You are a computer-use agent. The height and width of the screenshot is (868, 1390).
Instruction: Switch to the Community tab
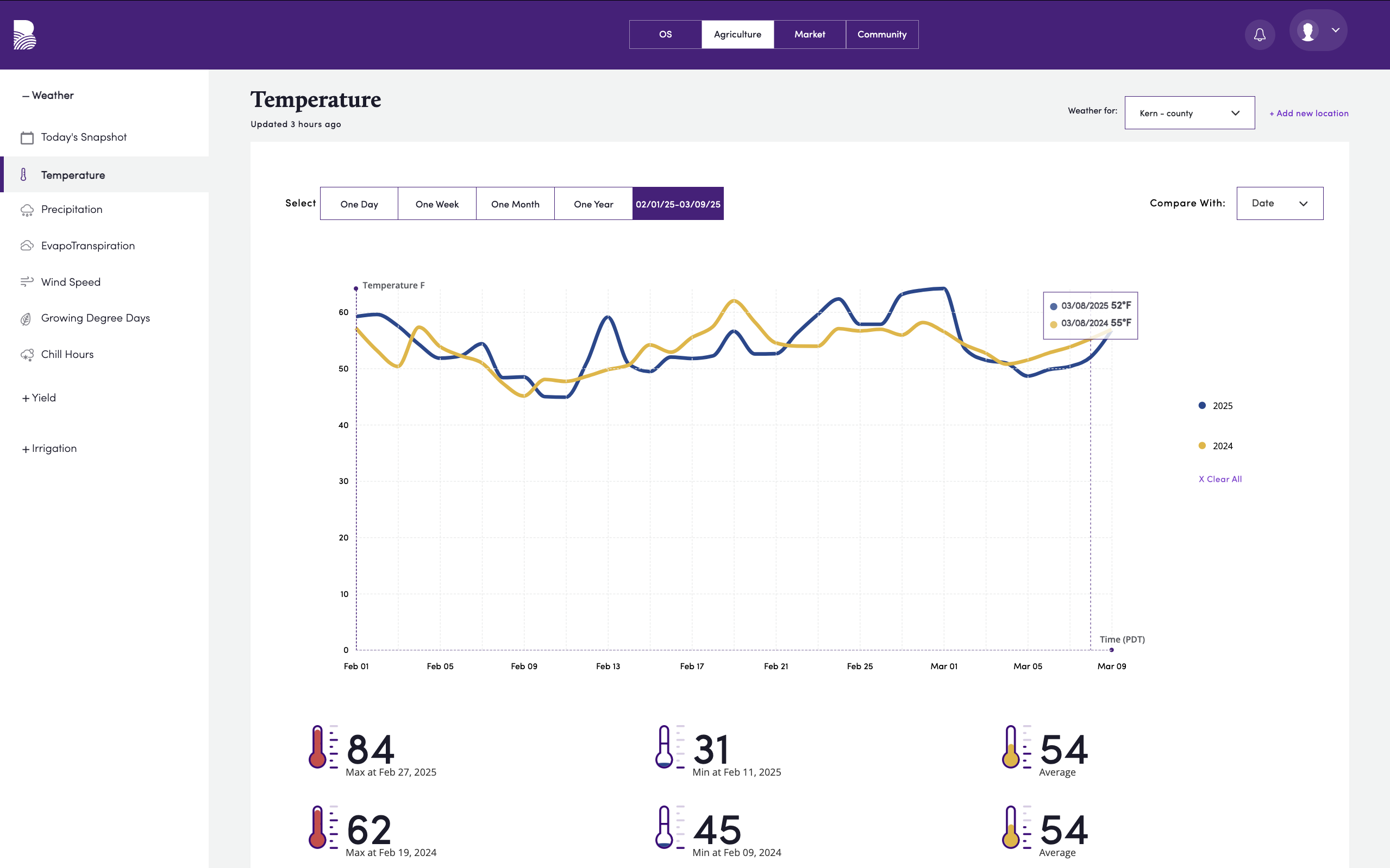(x=882, y=34)
